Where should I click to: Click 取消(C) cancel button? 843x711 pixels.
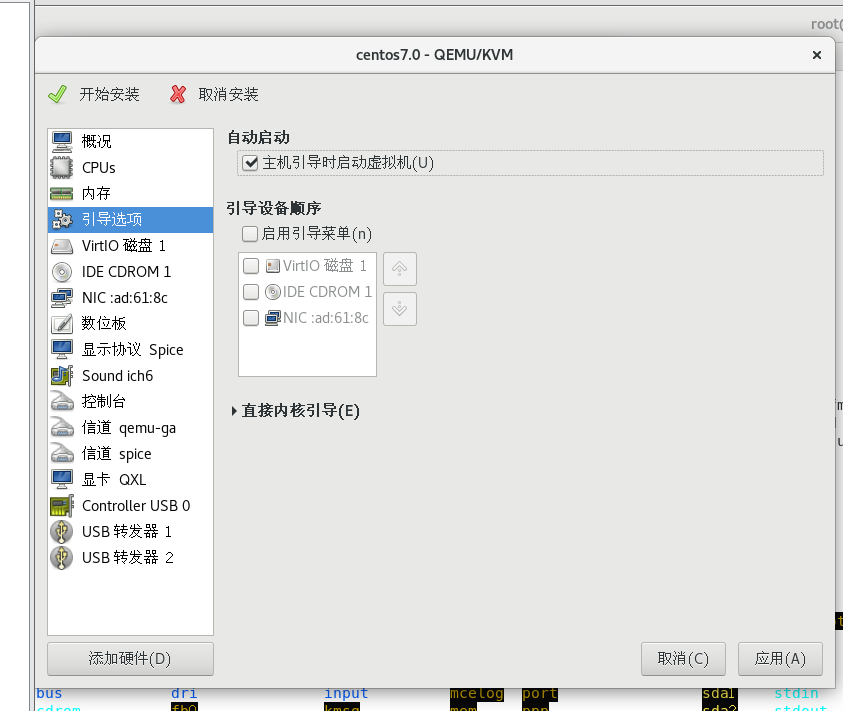(x=683, y=658)
